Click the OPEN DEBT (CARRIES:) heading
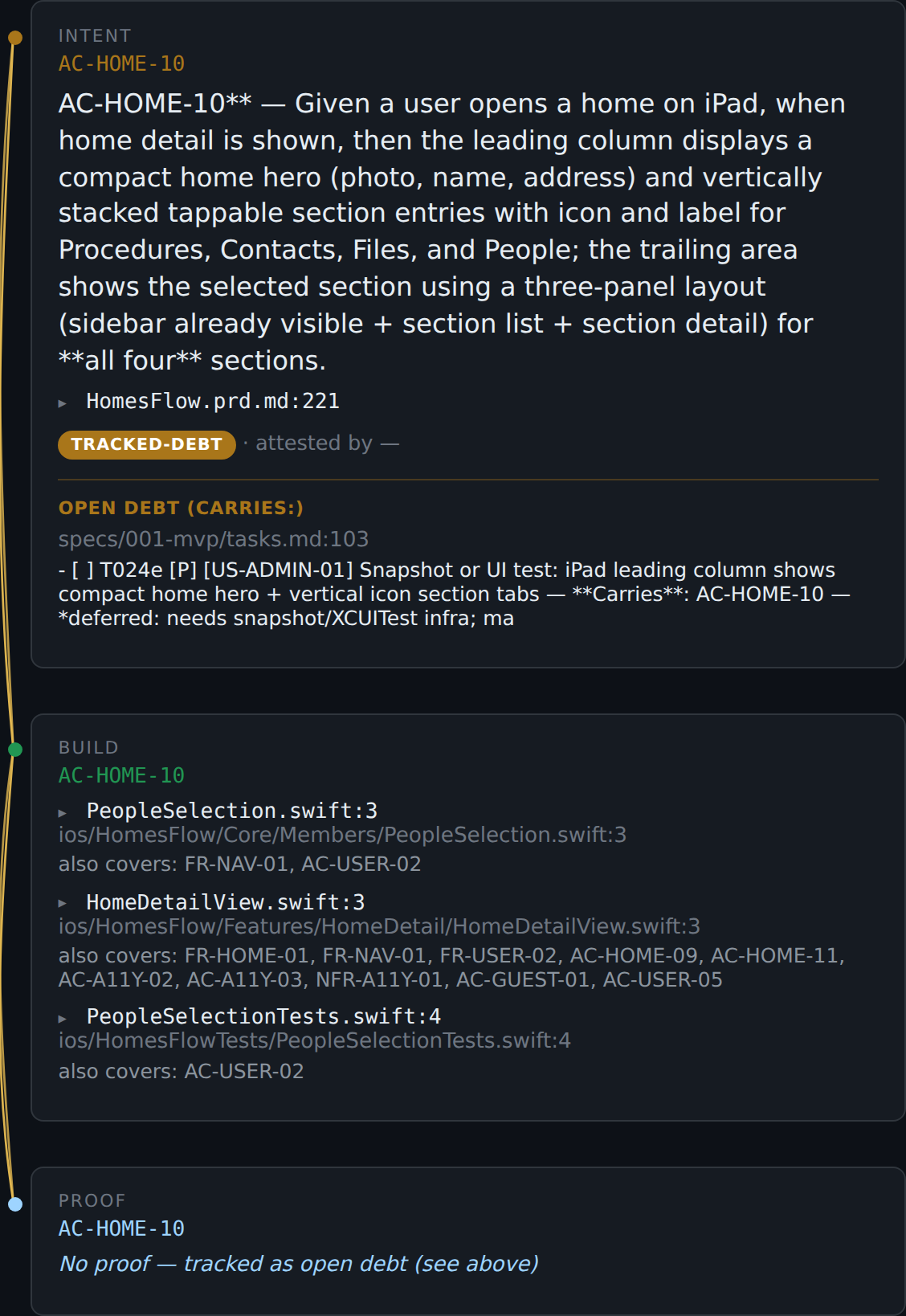Viewport: 906px width, 1316px height. coord(181,508)
